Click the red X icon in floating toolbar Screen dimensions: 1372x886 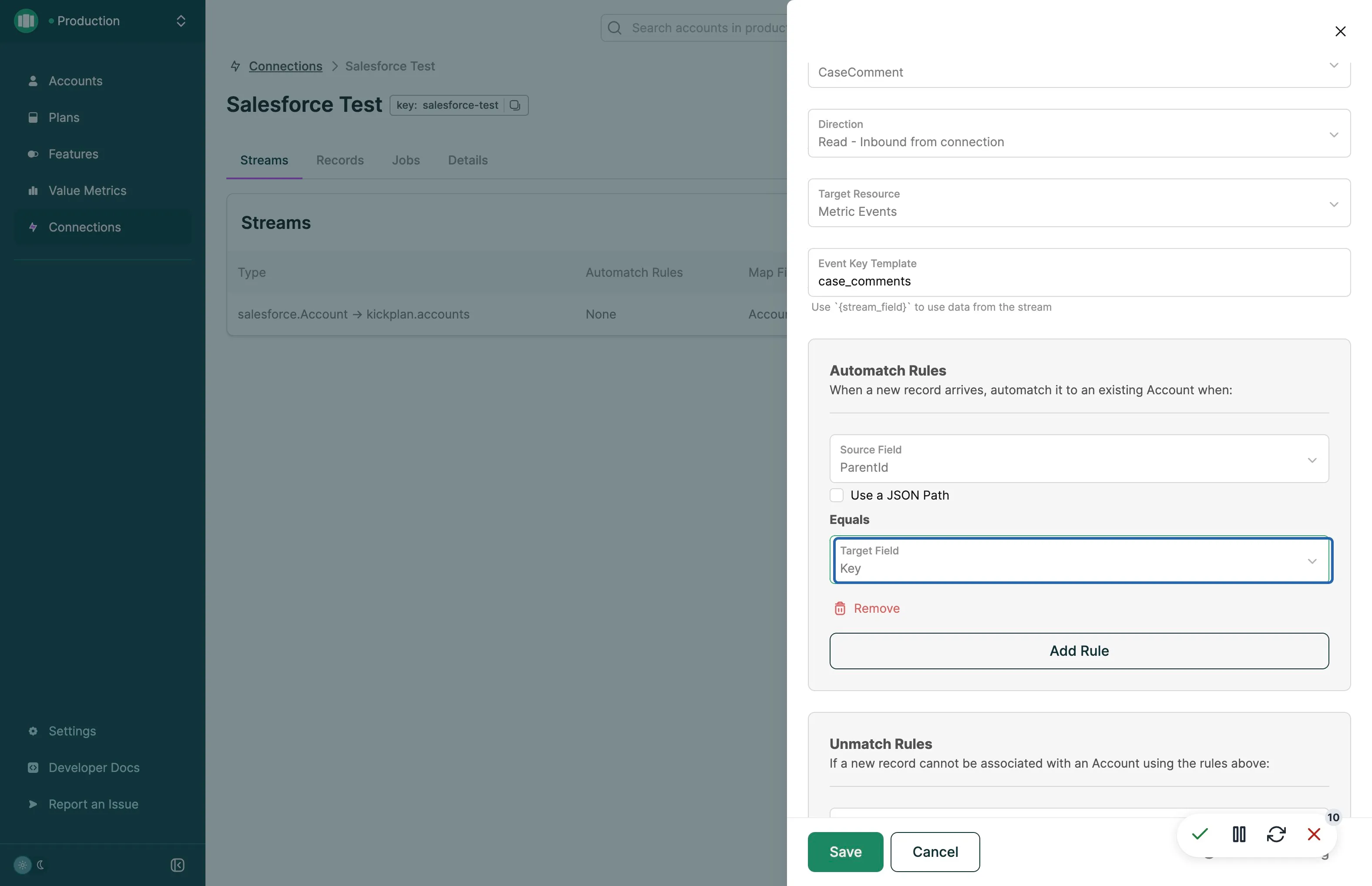[x=1314, y=834]
